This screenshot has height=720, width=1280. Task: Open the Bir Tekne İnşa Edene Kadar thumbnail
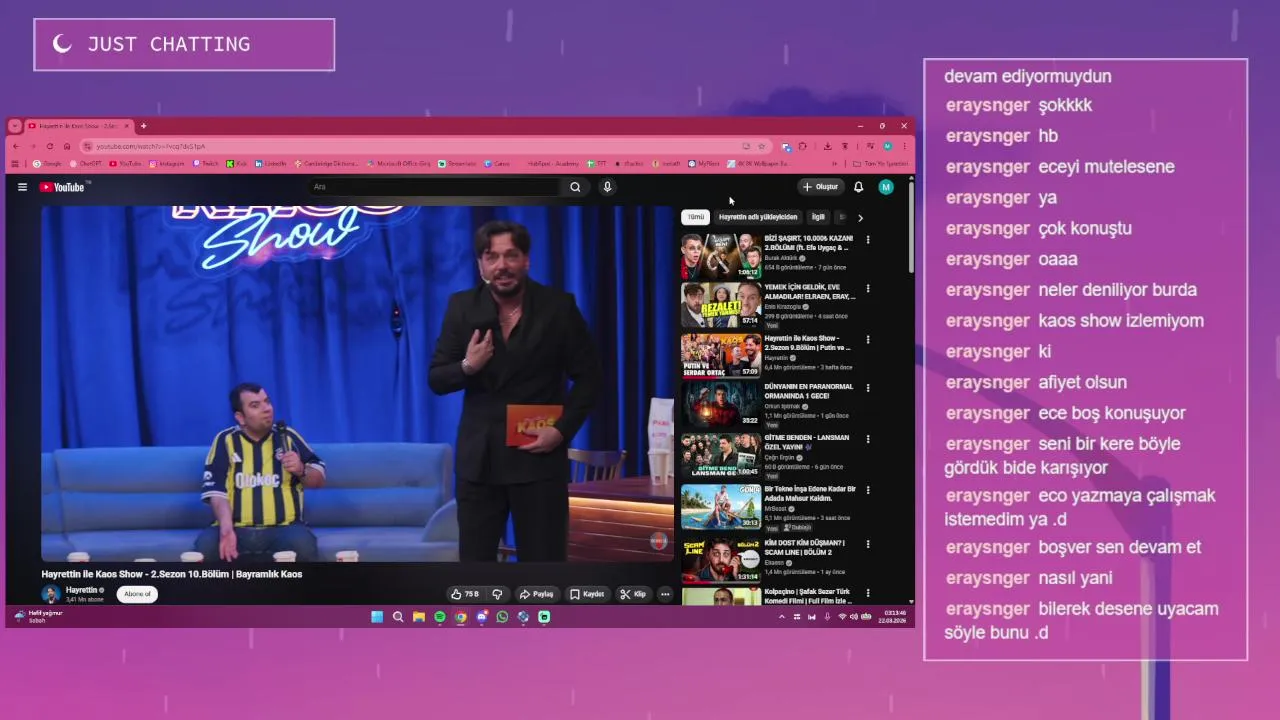(721, 507)
